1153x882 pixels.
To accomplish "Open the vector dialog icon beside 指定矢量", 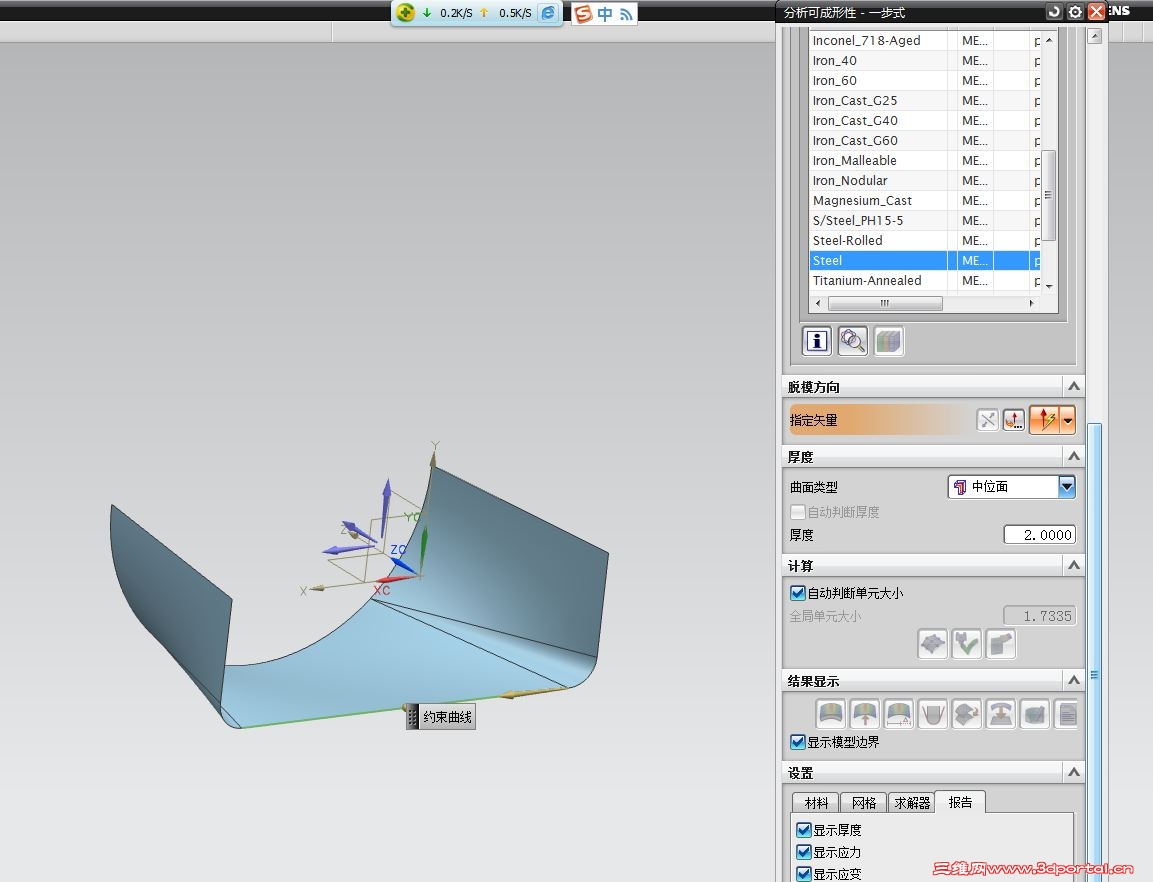I will [x=1014, y=420].
